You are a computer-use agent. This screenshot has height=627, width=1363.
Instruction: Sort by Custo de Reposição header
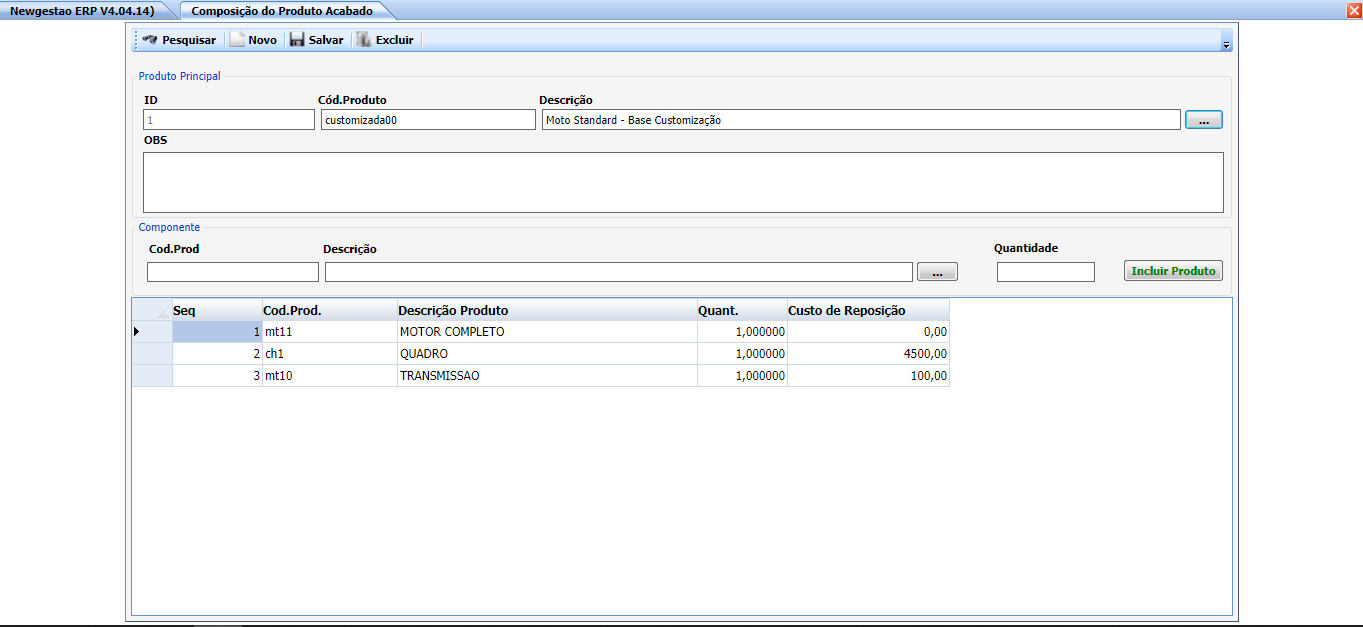coord(868,310)
